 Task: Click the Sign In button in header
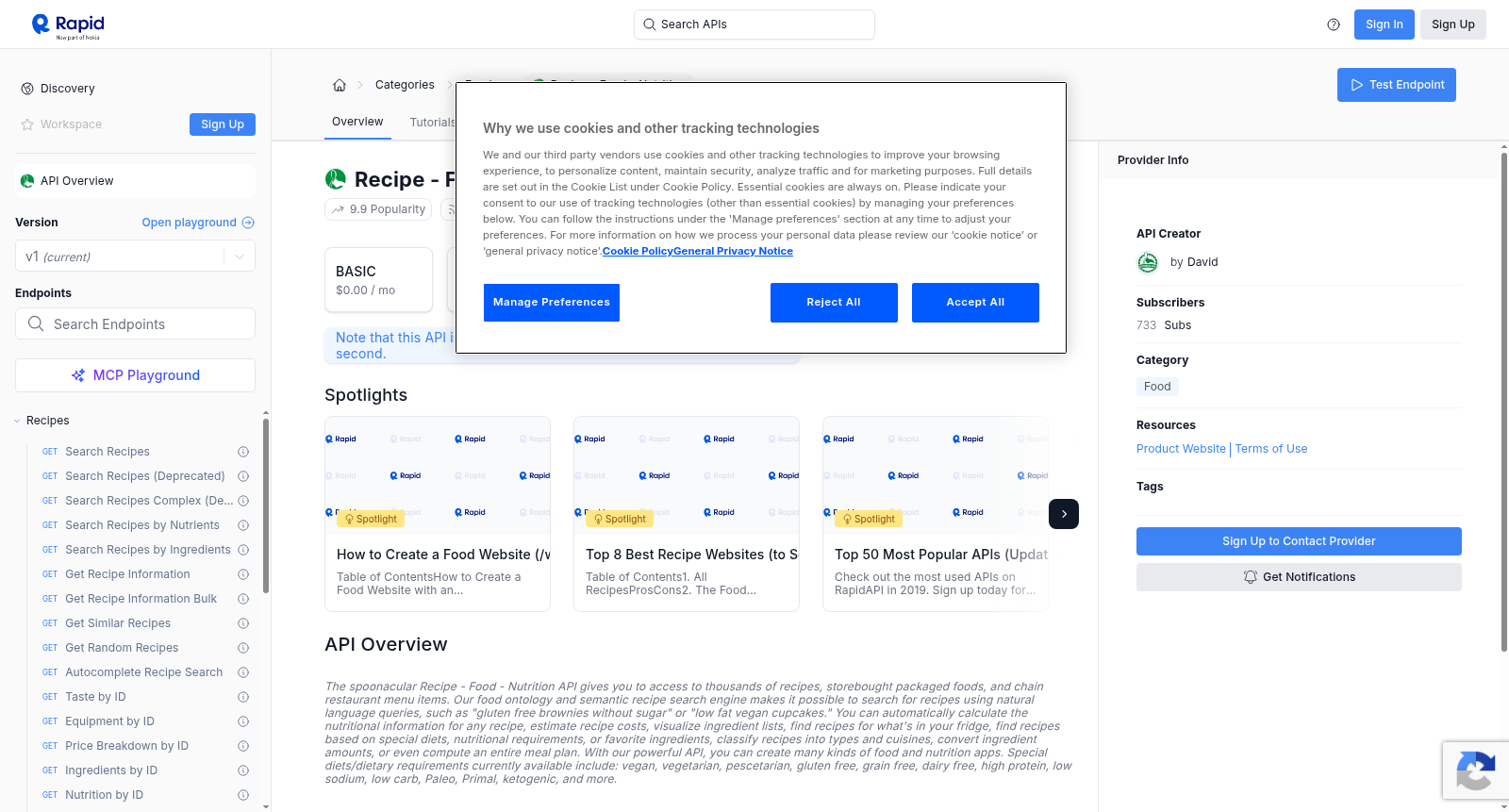[x=1384, y=25]
